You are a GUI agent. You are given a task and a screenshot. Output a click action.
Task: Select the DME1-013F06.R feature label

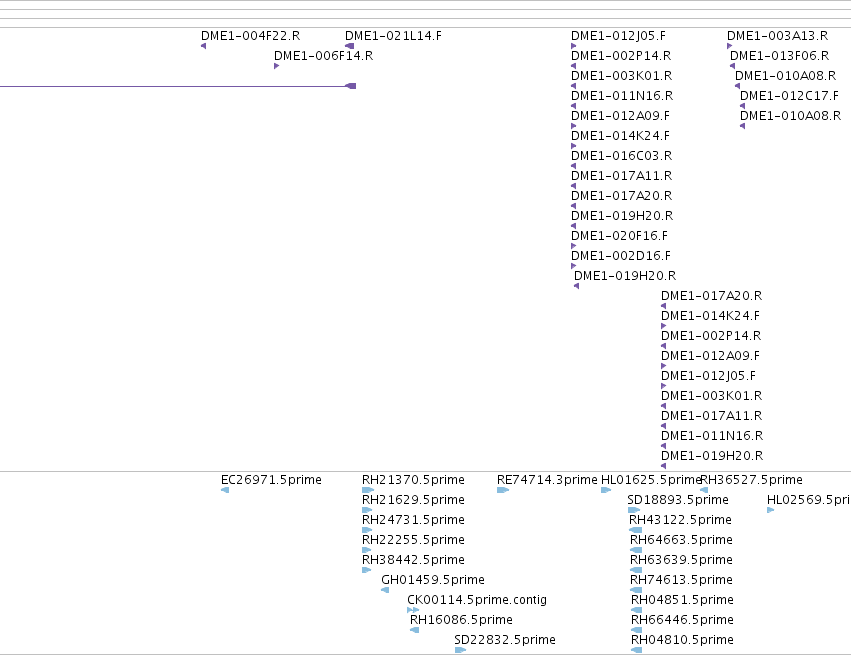[779, 56]
